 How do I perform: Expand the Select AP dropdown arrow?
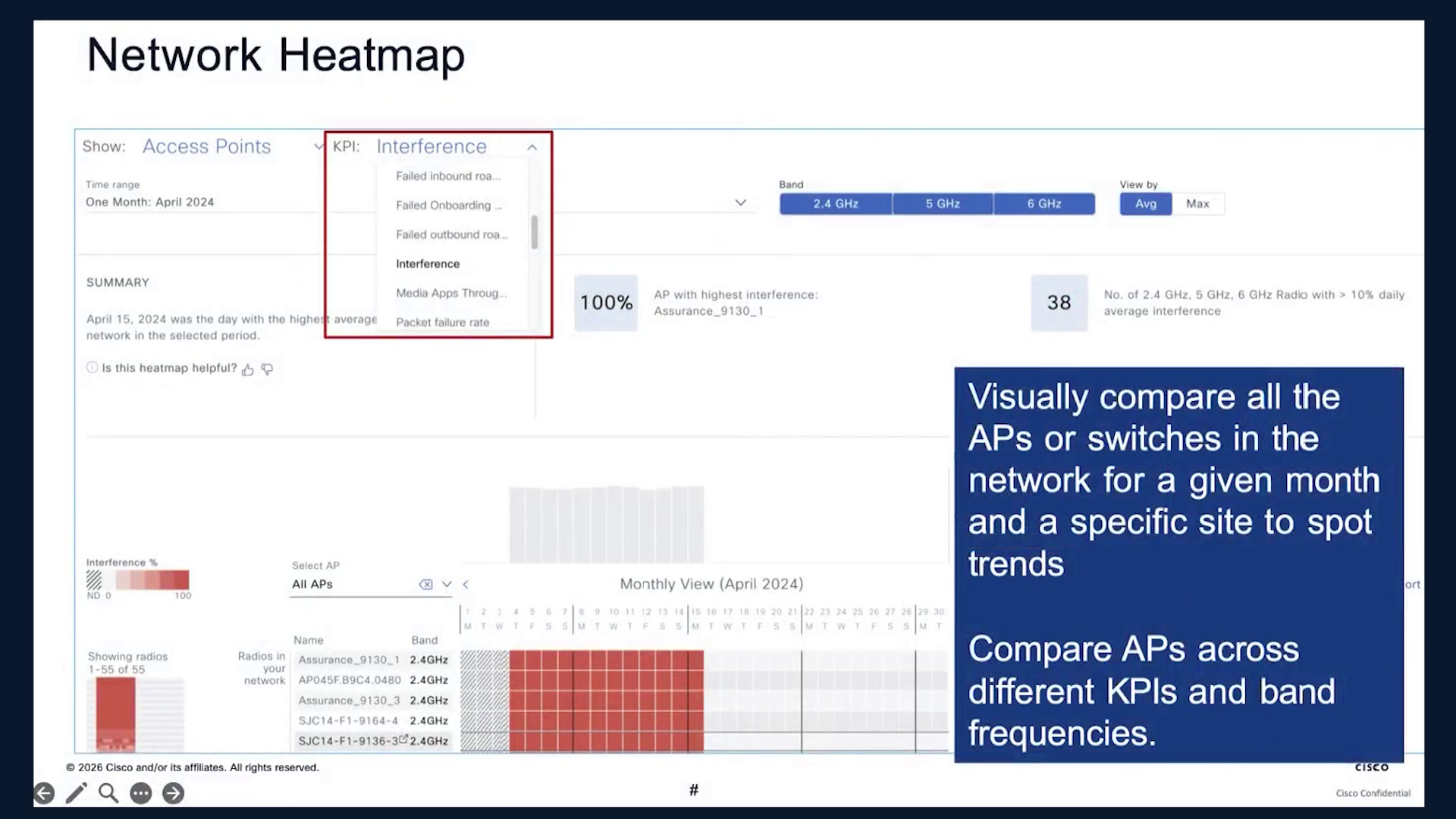(x=447, y=584)
